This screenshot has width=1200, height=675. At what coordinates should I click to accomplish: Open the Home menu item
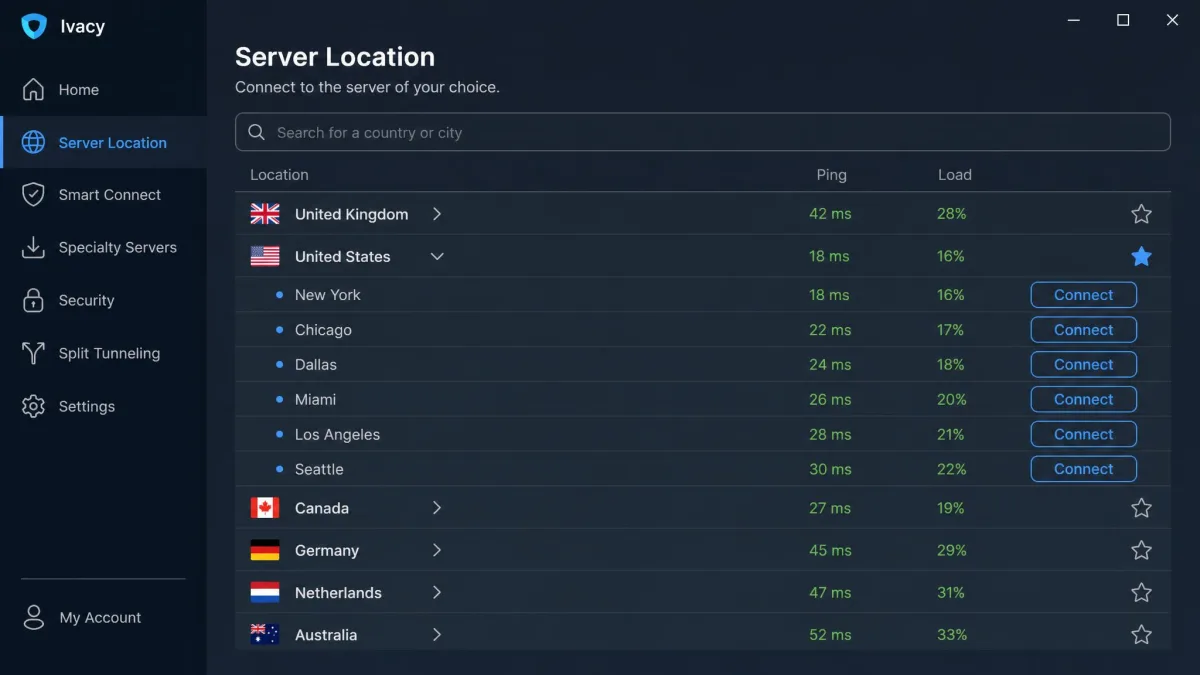click(103, 89)
